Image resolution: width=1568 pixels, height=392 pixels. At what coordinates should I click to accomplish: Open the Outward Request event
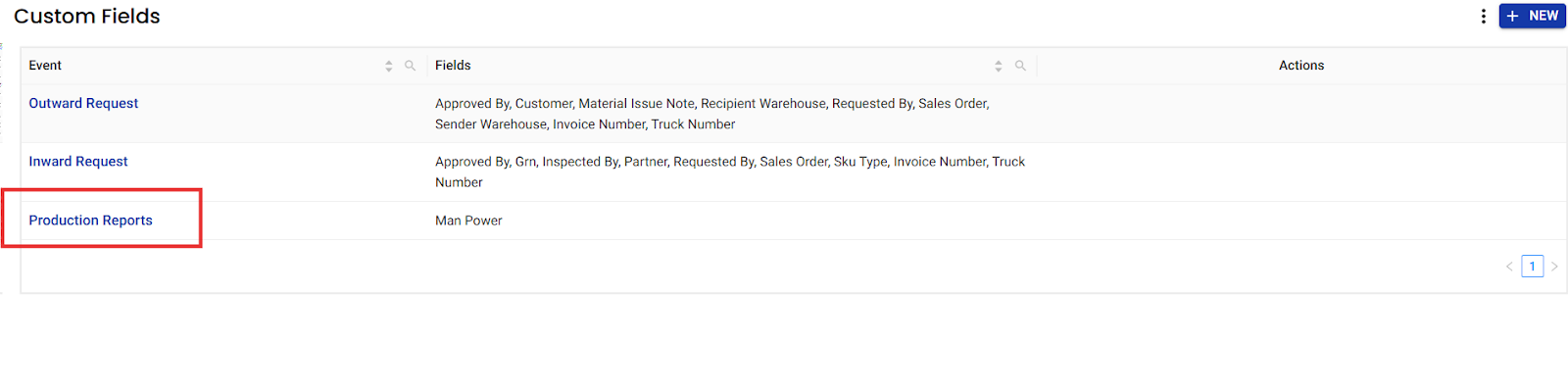click(x=83, y=103)
